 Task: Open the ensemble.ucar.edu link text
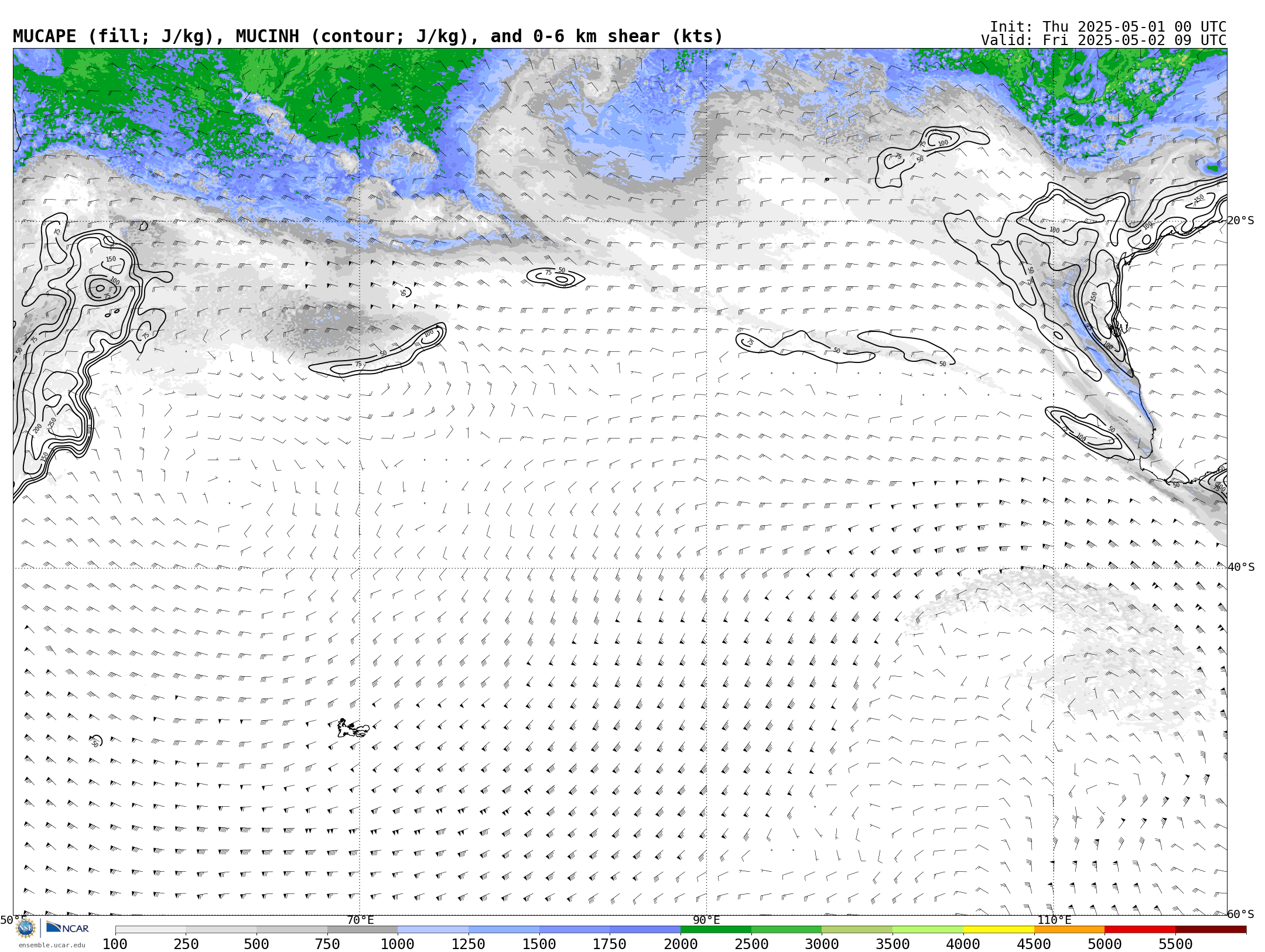(x=52, y=945)
